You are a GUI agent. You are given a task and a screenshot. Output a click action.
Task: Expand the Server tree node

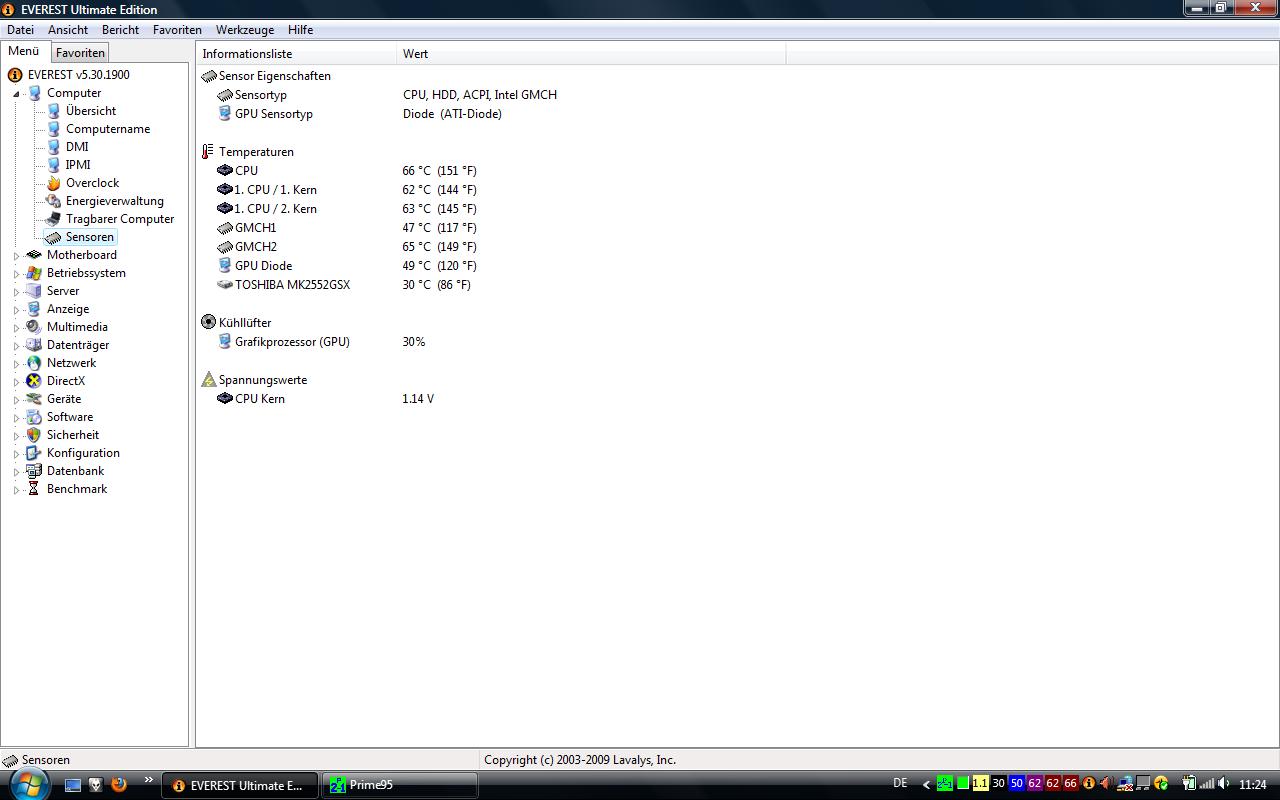click(17, 291)
